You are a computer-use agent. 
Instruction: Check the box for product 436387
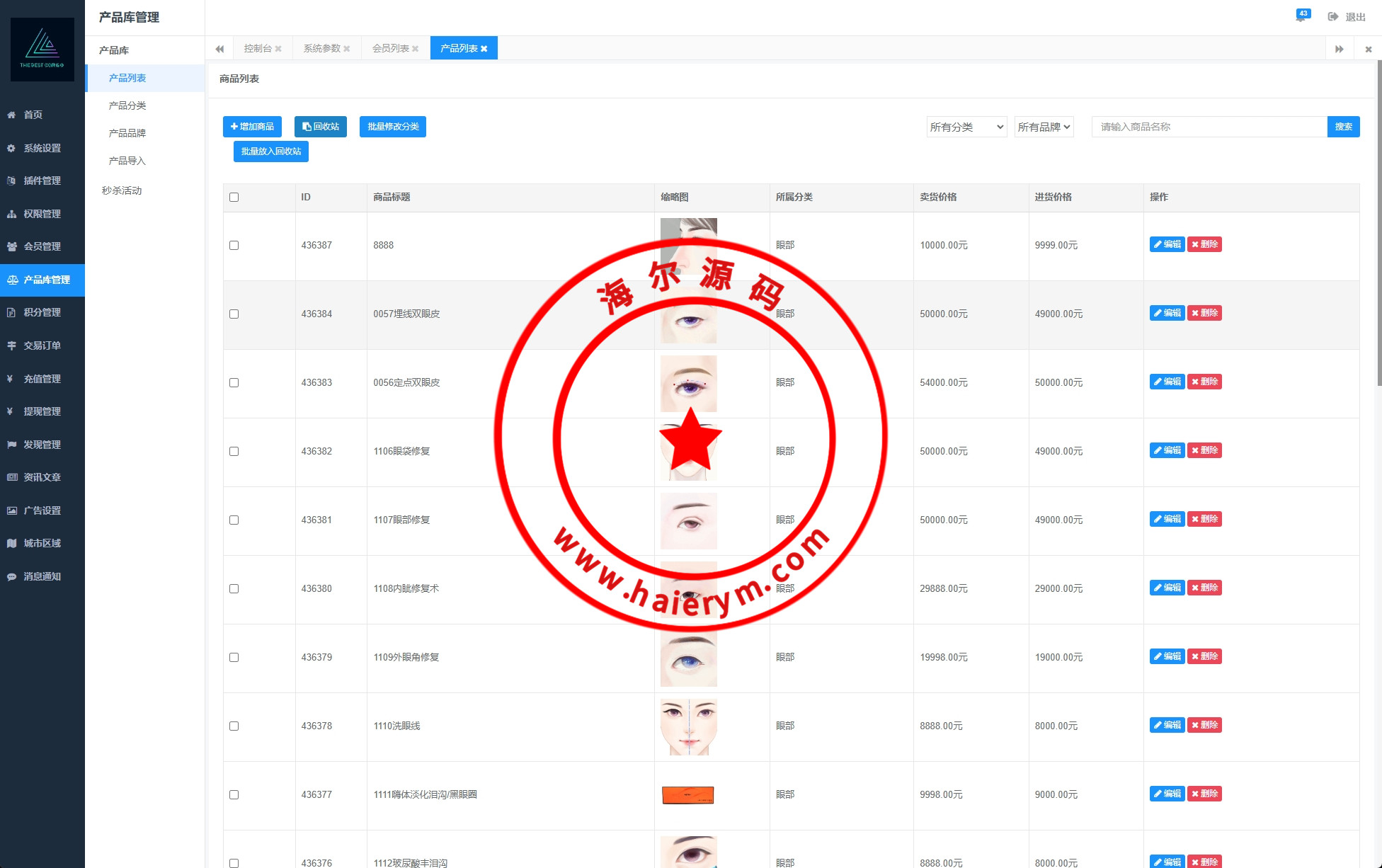click(234, 246)
